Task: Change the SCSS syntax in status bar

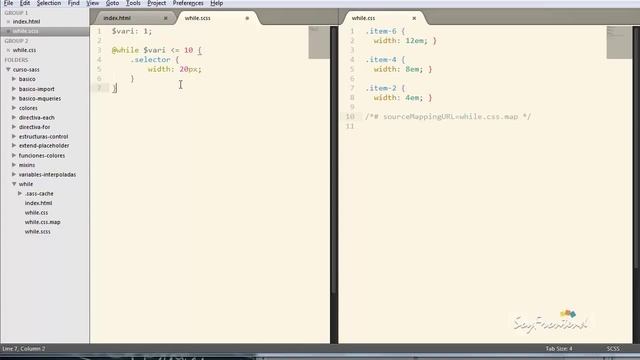Action: click(613, 349)
